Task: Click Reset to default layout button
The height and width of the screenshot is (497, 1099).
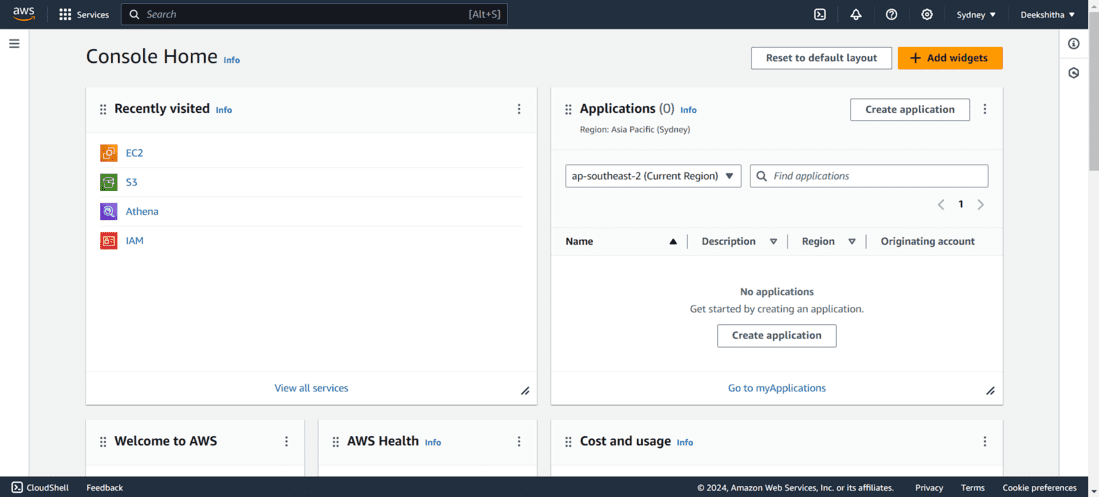Action: tap(821, 58)
